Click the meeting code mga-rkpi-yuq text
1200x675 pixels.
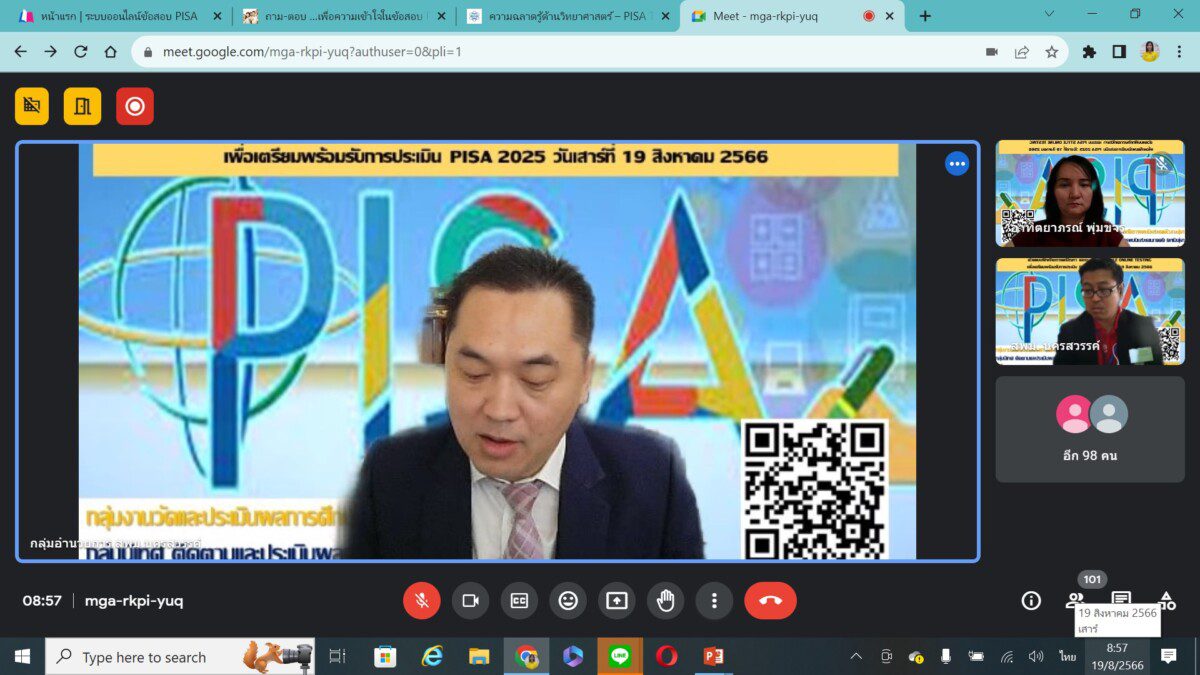pos(134,601)
